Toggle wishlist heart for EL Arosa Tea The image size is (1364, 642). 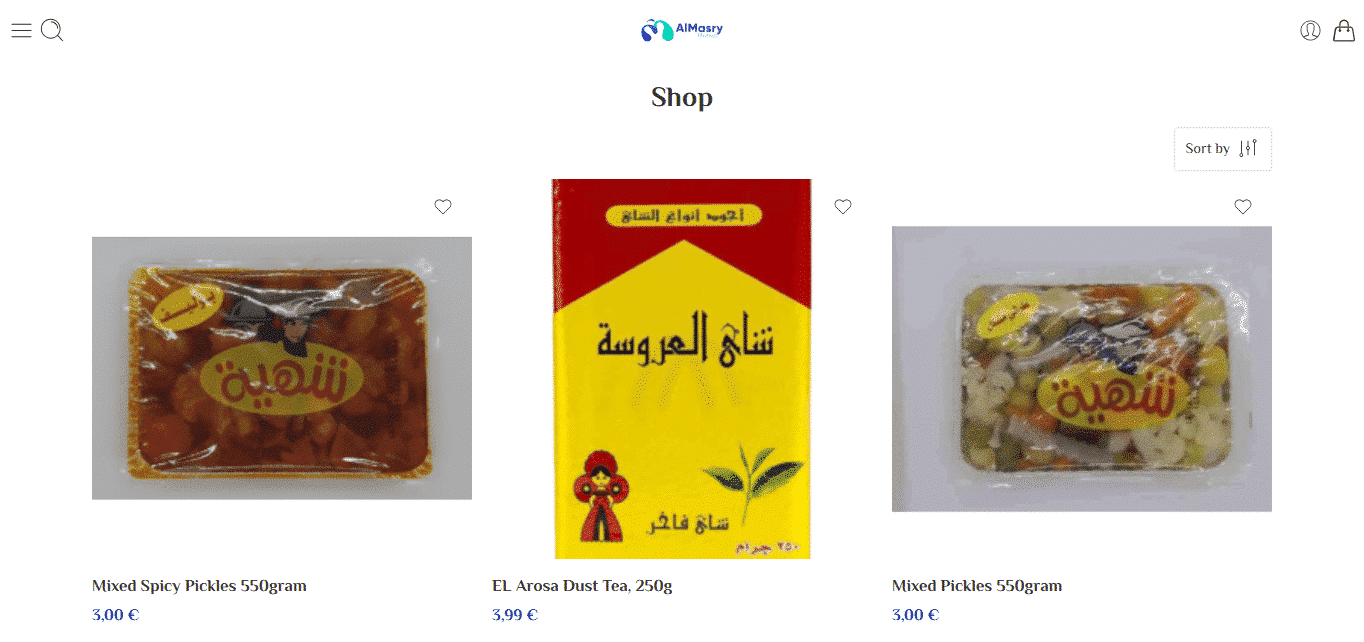[843, 207]
